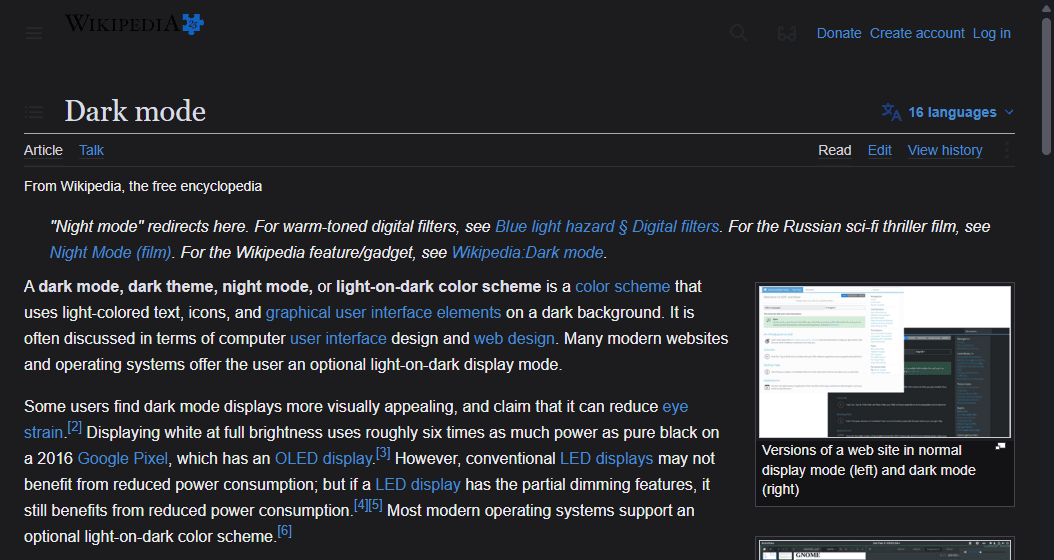The image size is (1054, 560).
Task: Open the GNOME screenshot thumbnail
Action: (x=885, y=550)
